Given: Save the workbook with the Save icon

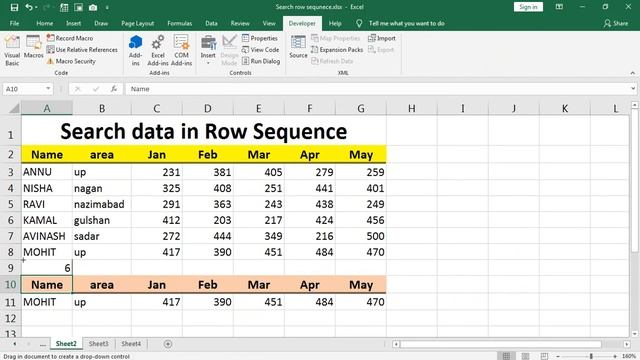Looking at the screenshot, I should pyautogui.click(x=14, y=7).
